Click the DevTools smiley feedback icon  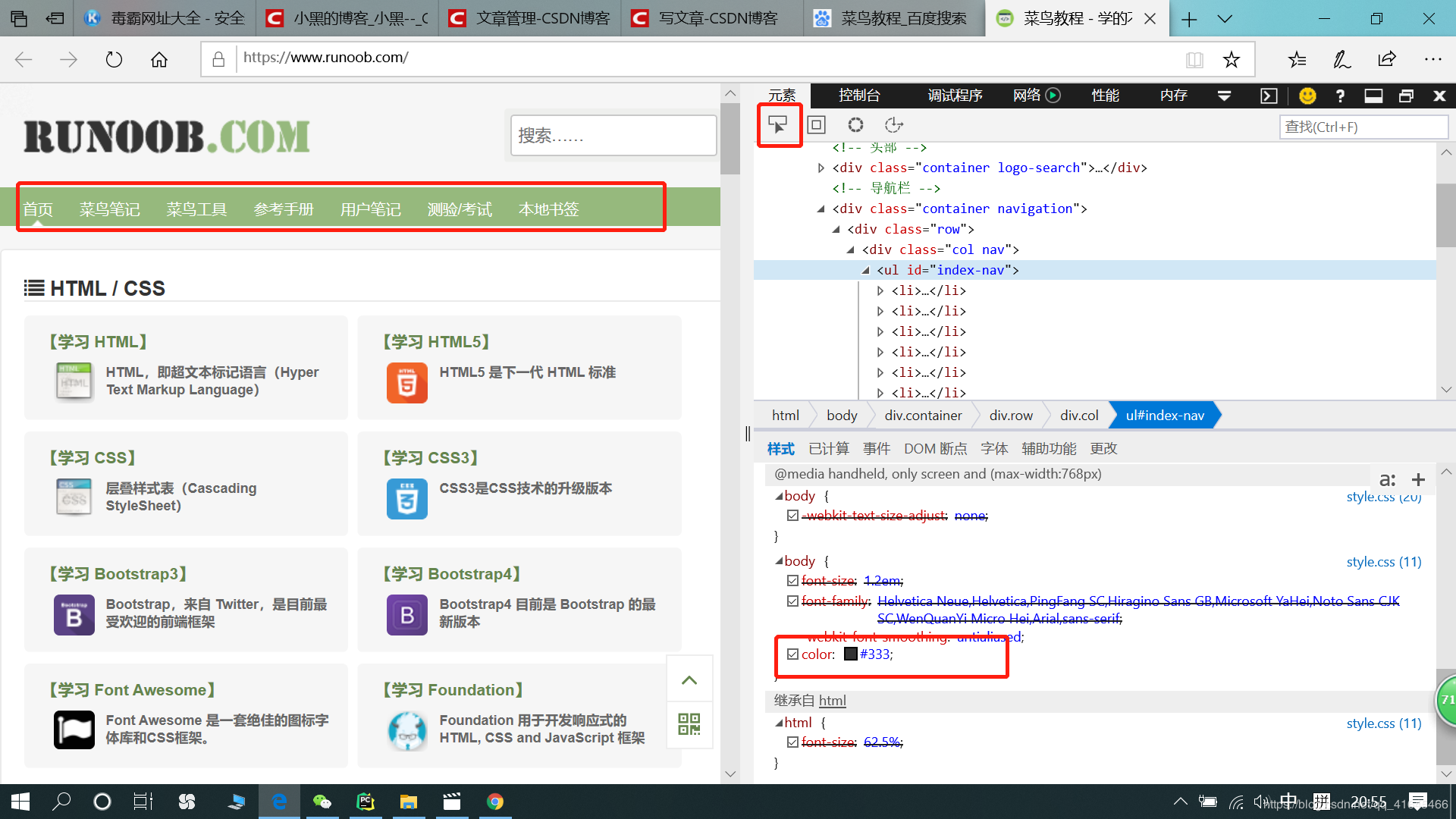[x=1307, y=96]
